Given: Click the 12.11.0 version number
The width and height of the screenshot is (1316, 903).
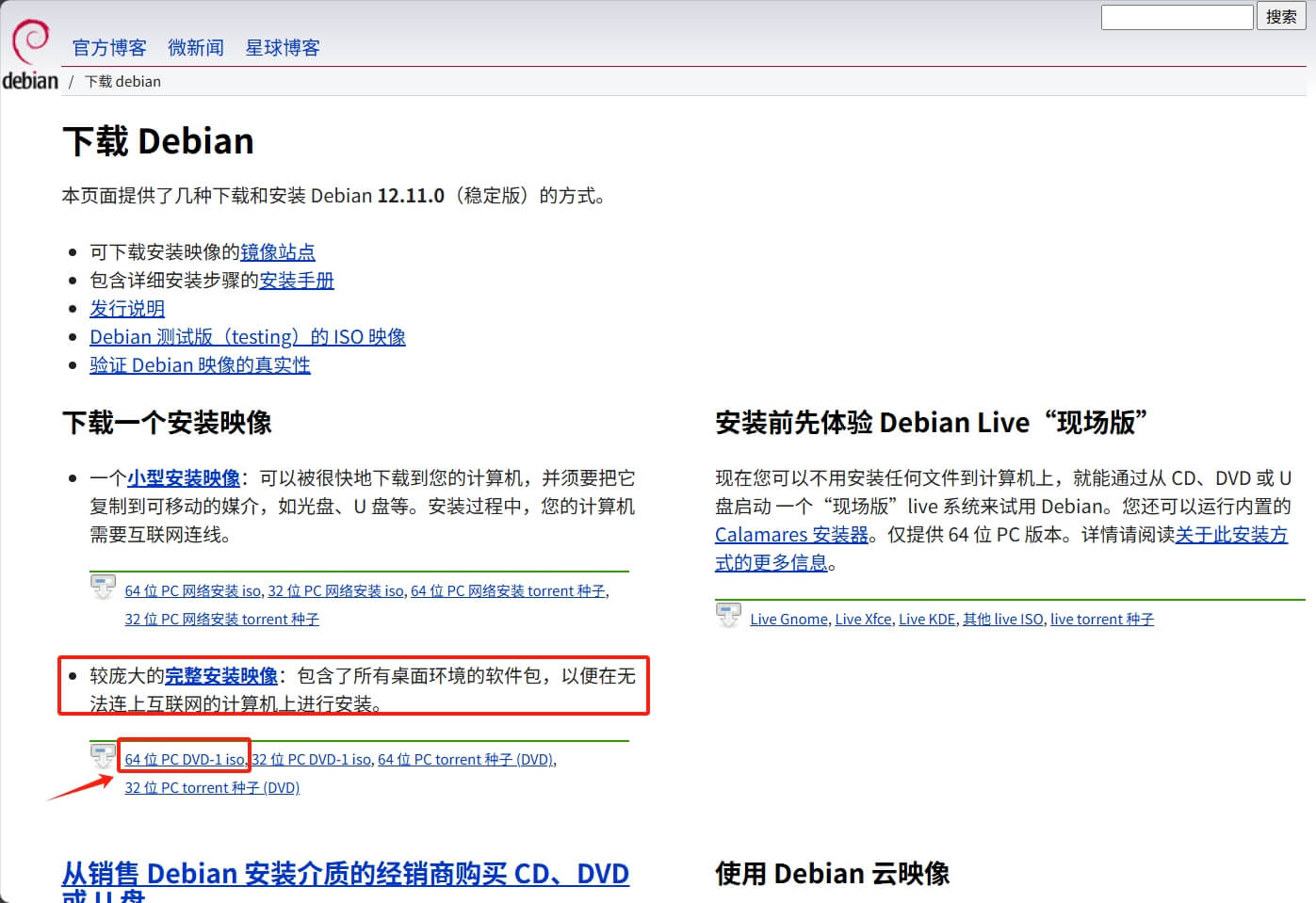Looking at the screenshot, I should tap(411, 196).
